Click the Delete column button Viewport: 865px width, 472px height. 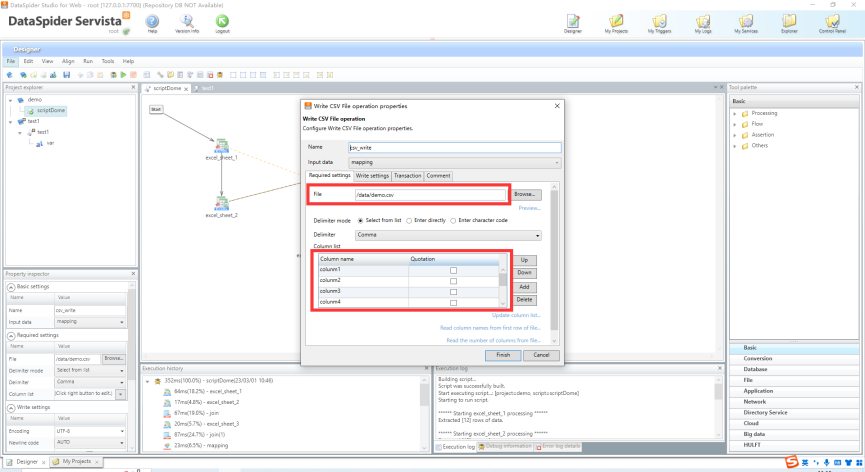[x=524, y=299]
